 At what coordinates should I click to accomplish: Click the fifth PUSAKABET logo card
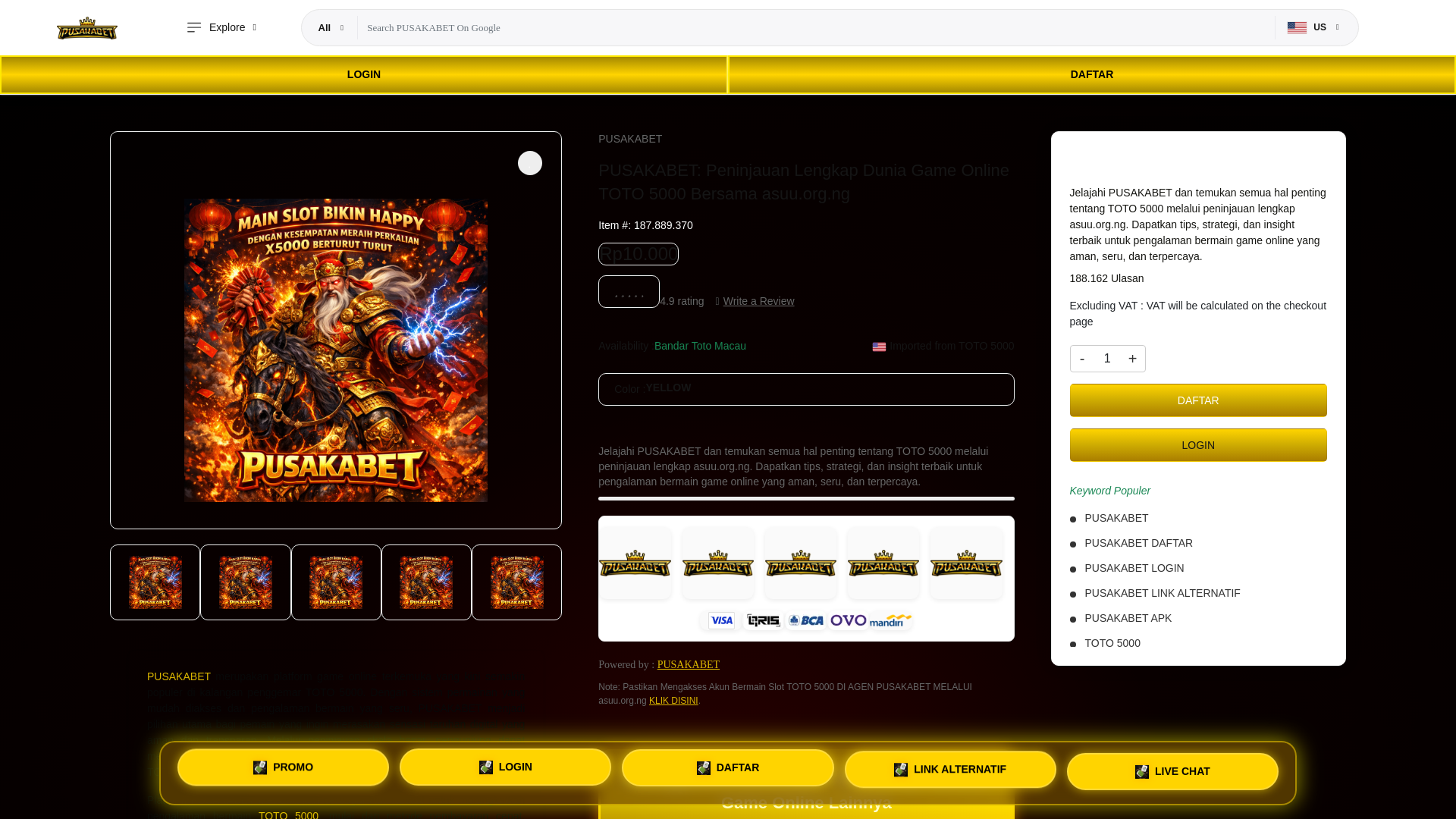[966, 563]
